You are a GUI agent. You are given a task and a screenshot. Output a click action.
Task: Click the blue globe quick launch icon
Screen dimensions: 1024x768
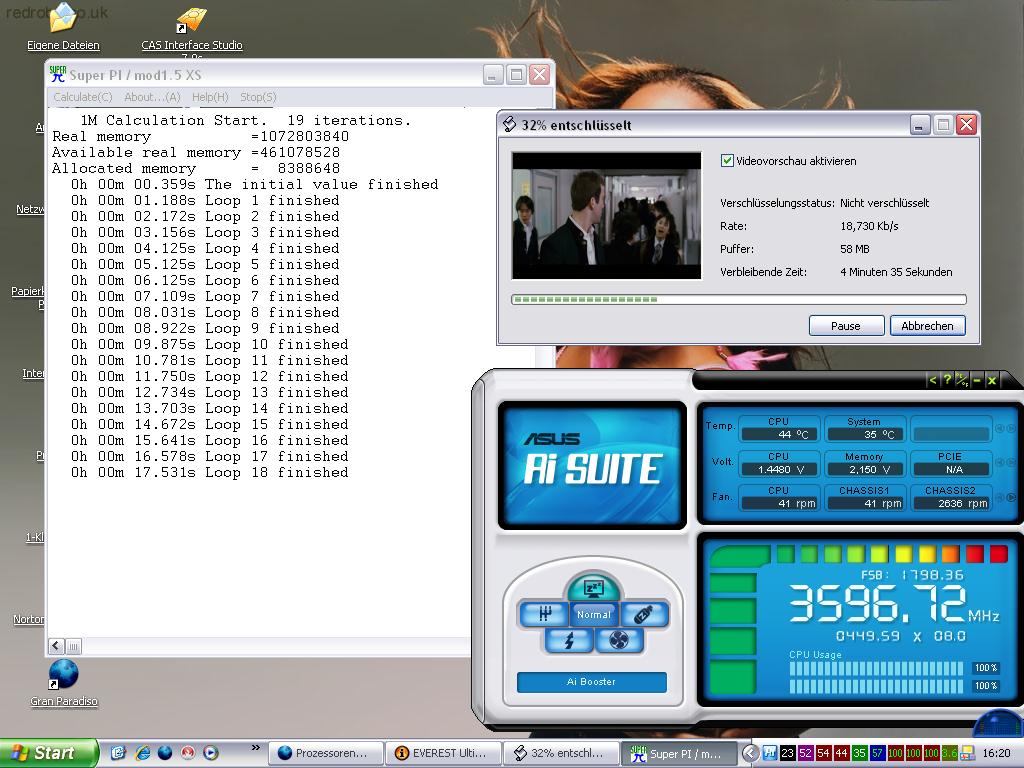(165, 753)
